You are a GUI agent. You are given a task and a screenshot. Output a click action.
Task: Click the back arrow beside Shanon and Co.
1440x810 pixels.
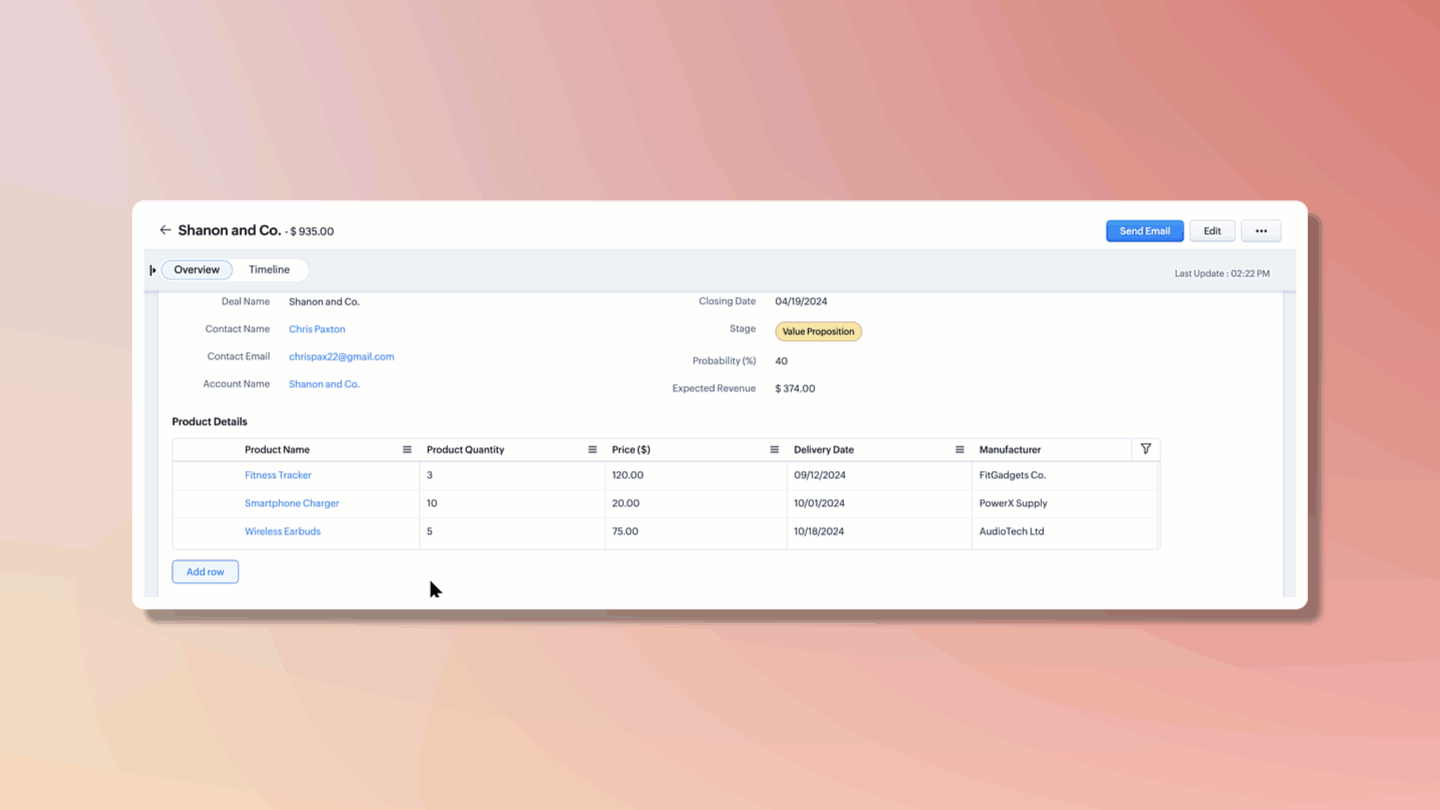[165, 230]
